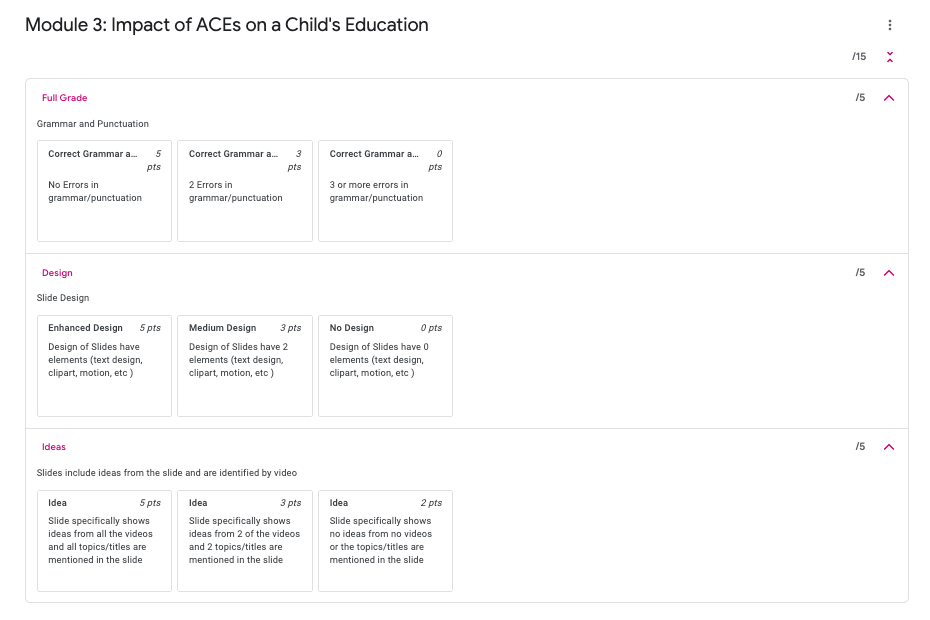Image resolution: width=930 pixels, height=620 pixels.
Task: Select the 5 pts No Errors grammar level
Action: point(104,191)
